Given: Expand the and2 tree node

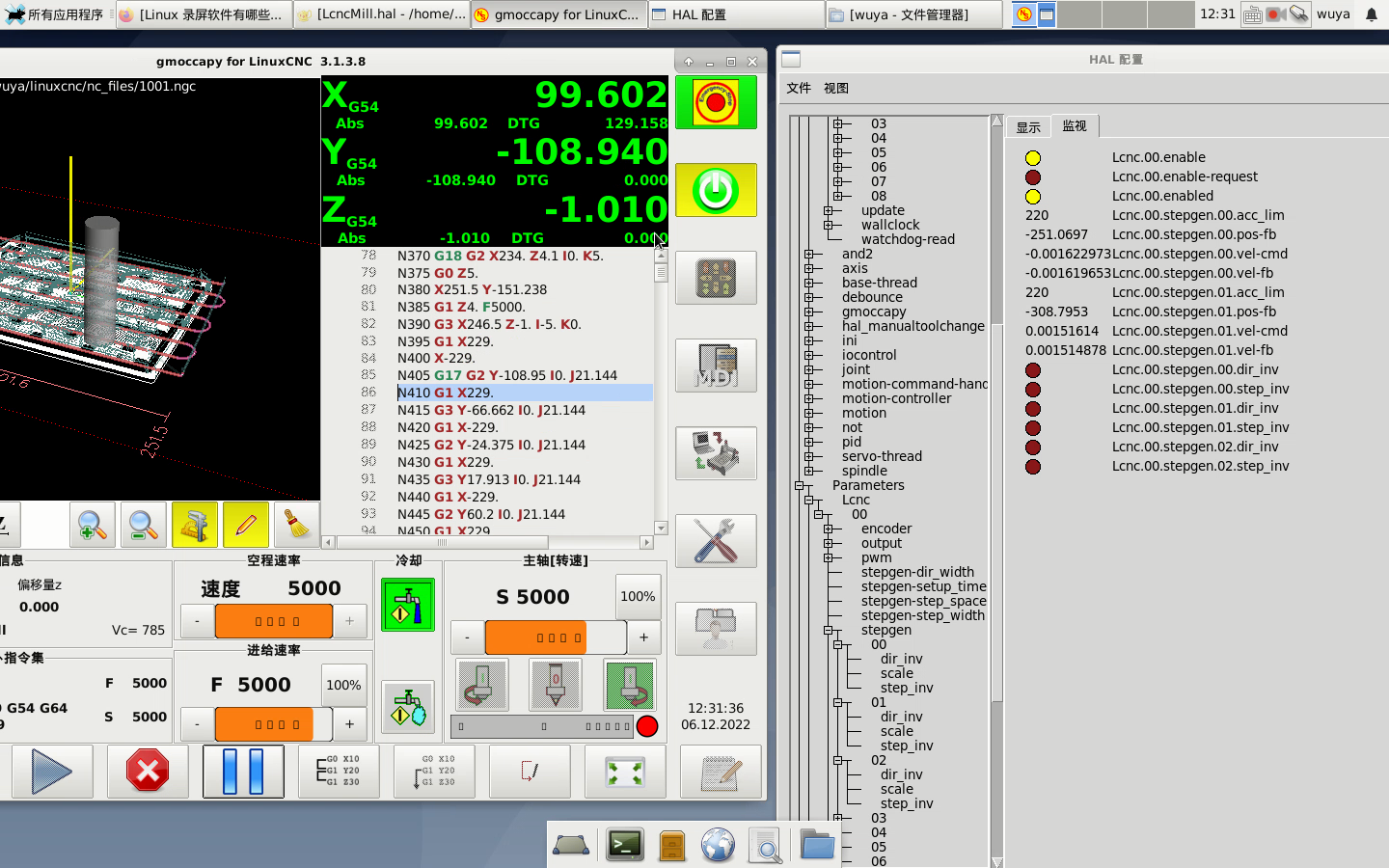Looking at the screenshot, I should coord(809,255).
